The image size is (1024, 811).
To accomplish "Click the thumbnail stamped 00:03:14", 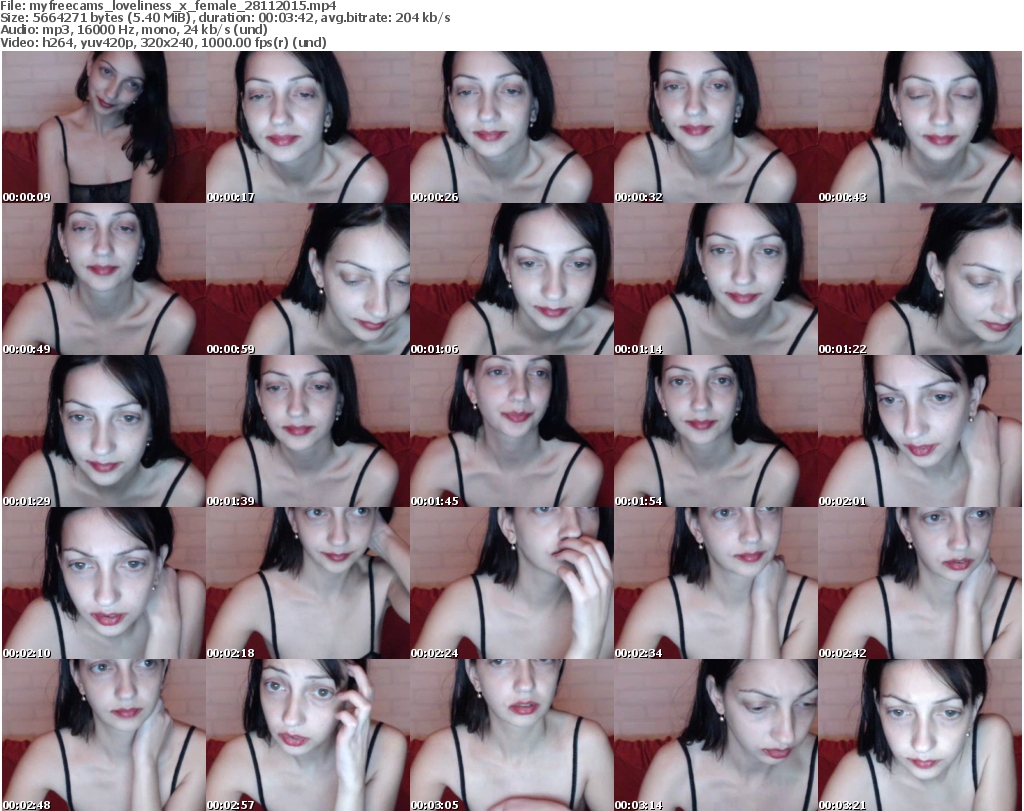I will pos(716,735).
